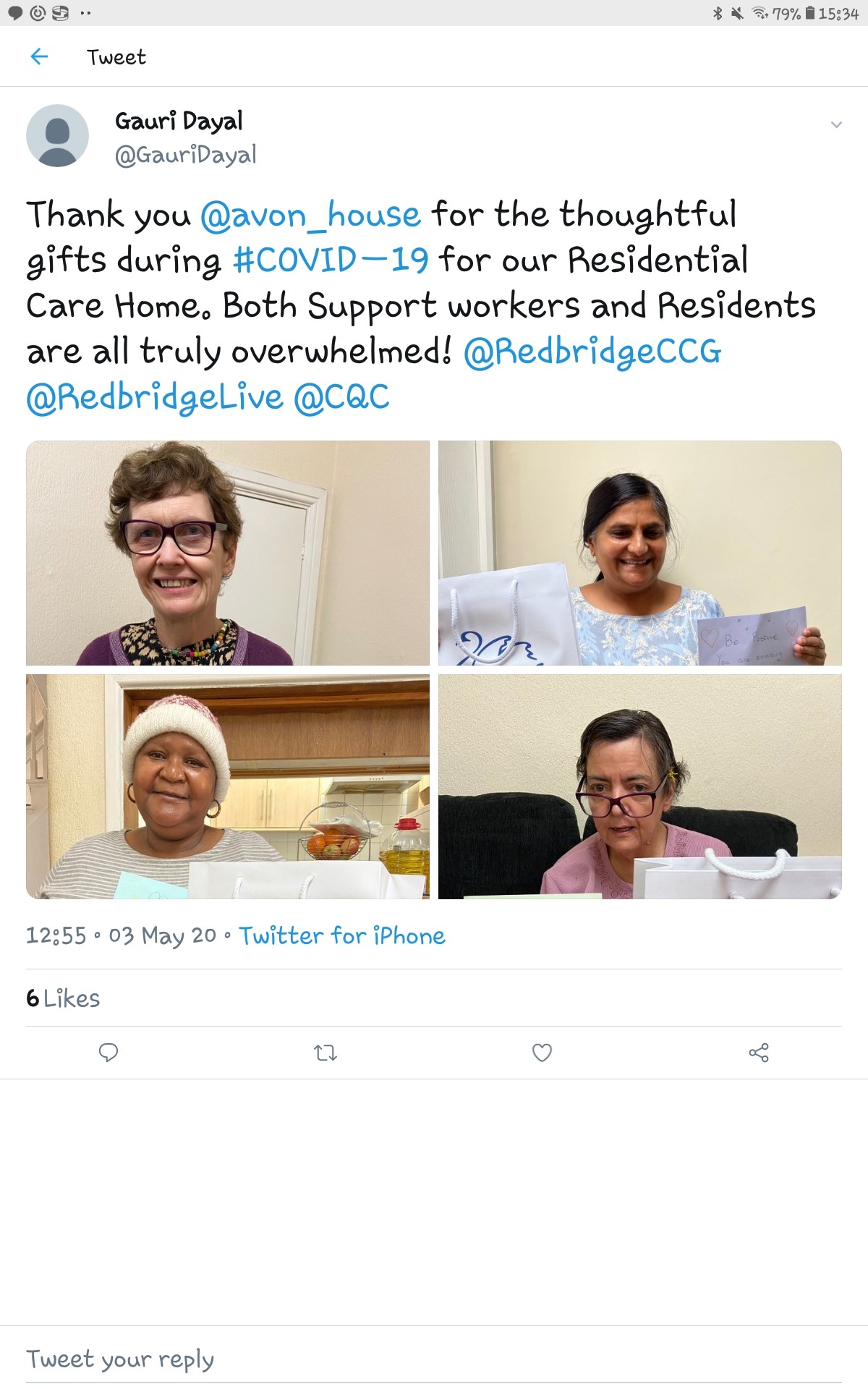
Task: Open the @RedbridgeLive mention
Action: (x=155, y=397)
